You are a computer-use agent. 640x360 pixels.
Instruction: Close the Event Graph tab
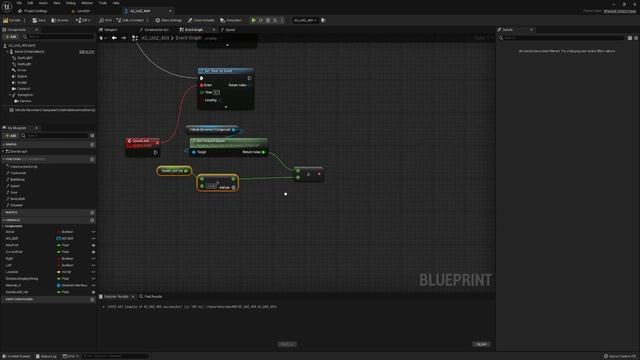pos(213,30)
